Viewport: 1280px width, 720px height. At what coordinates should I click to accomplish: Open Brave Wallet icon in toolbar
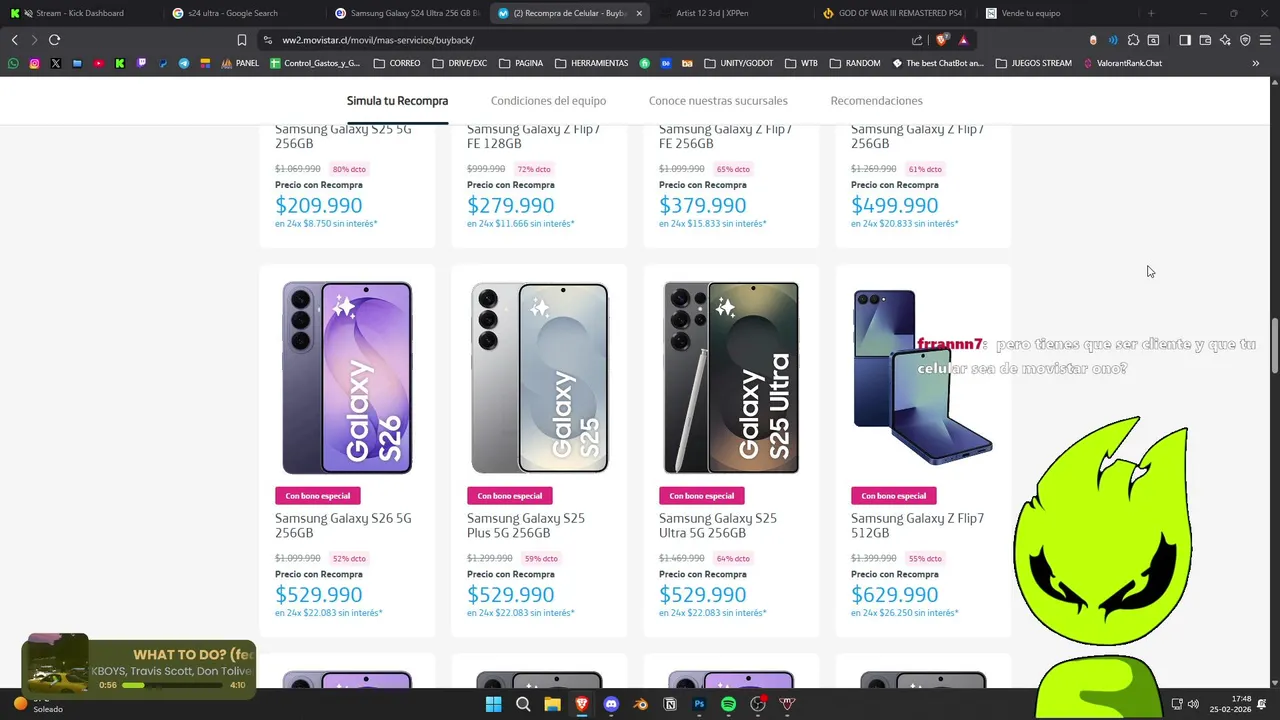pos(1205,40)
